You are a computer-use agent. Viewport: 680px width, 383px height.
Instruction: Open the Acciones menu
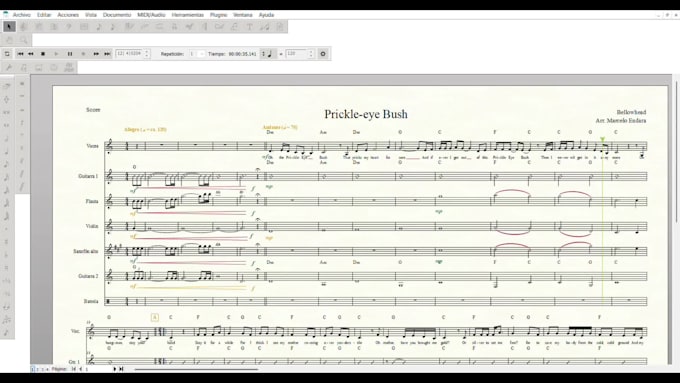pos(68,15)
